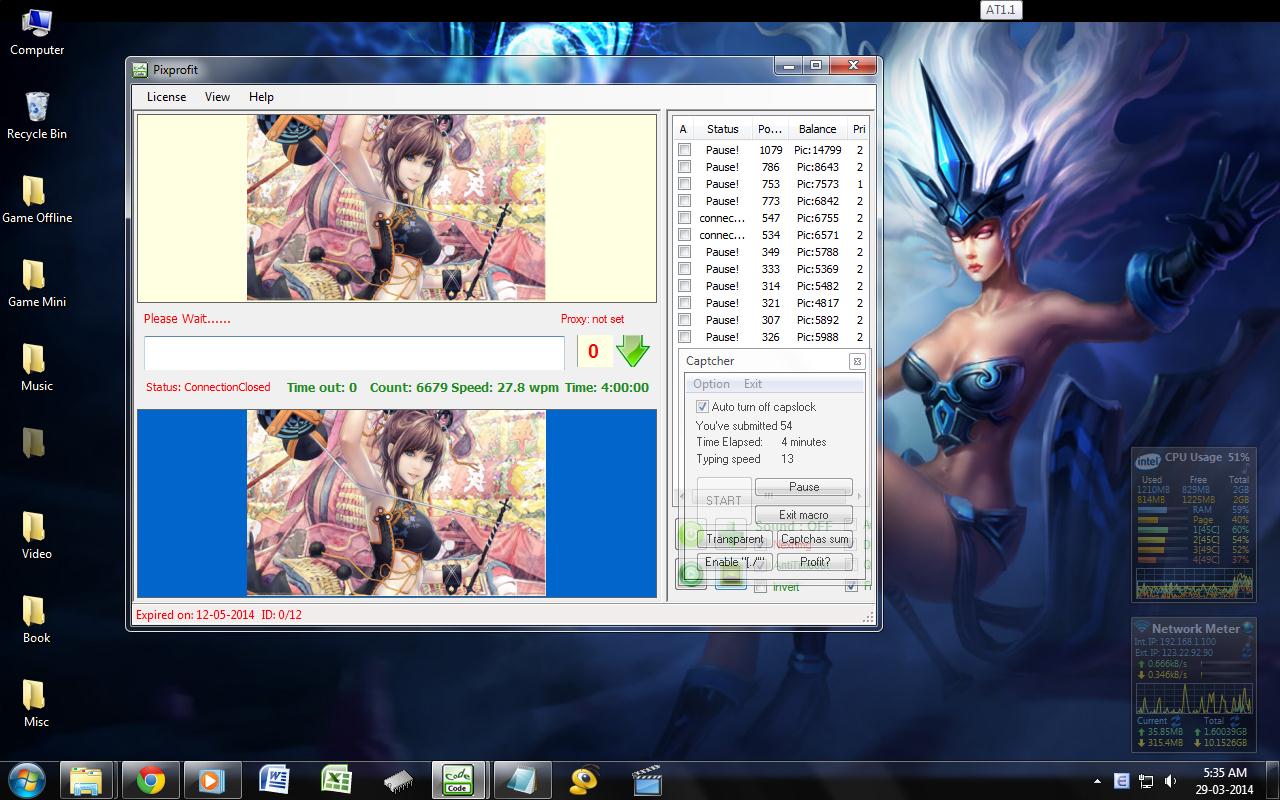Click the red 0 counter box
Image resolution: width=1280 pixels, height=800 pixels.
point(593,351)
